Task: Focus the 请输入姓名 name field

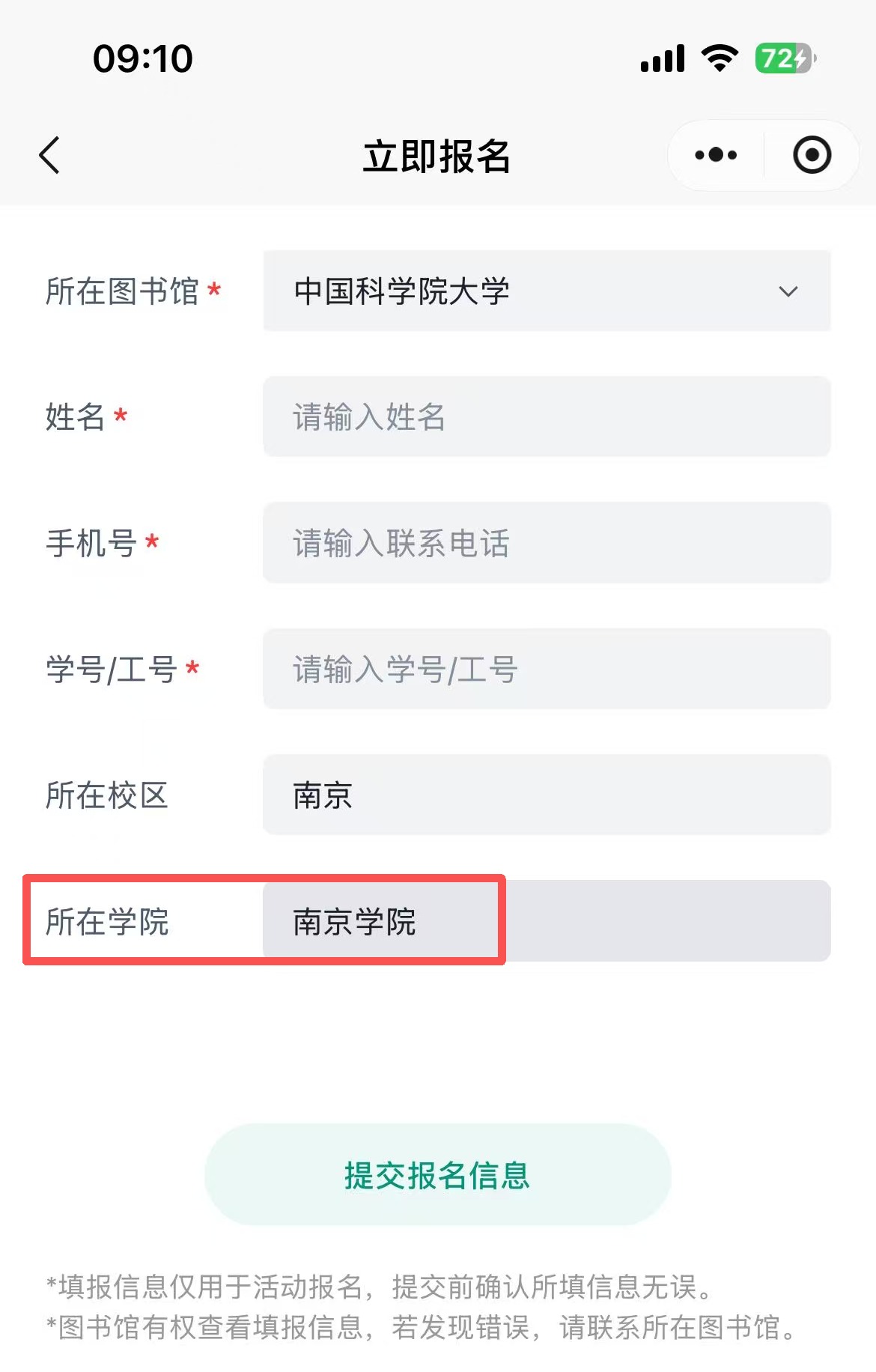Action: pos(547,416)
